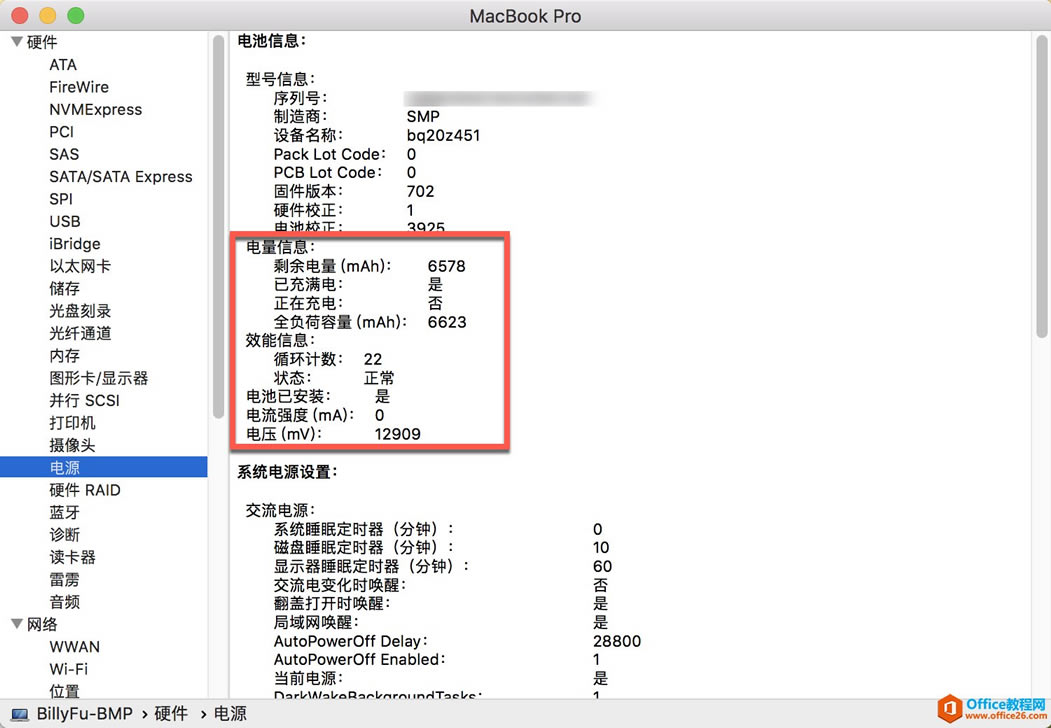The height and width of the screenshot is (728, 1051).
Task: Click the full charge capacity value 6623
Action: coord(447,322)
